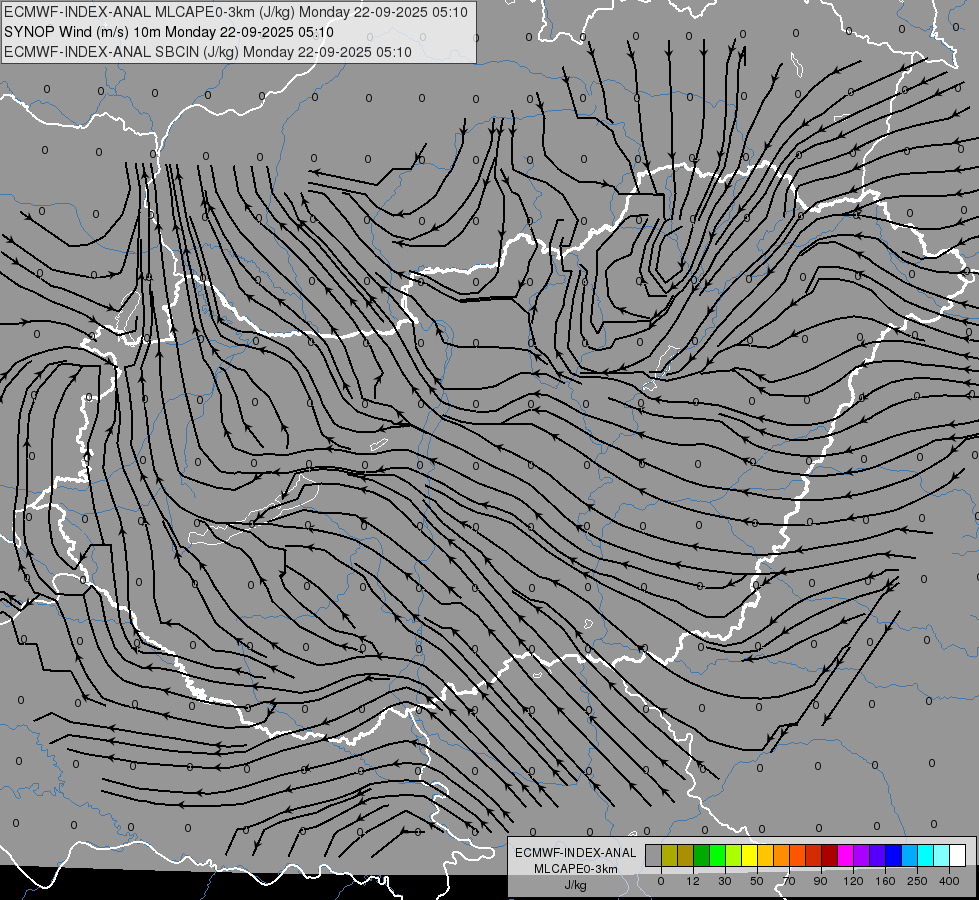Click the legend value 70
This screenshot has height=900, width=979.
[x=789, y=881]
